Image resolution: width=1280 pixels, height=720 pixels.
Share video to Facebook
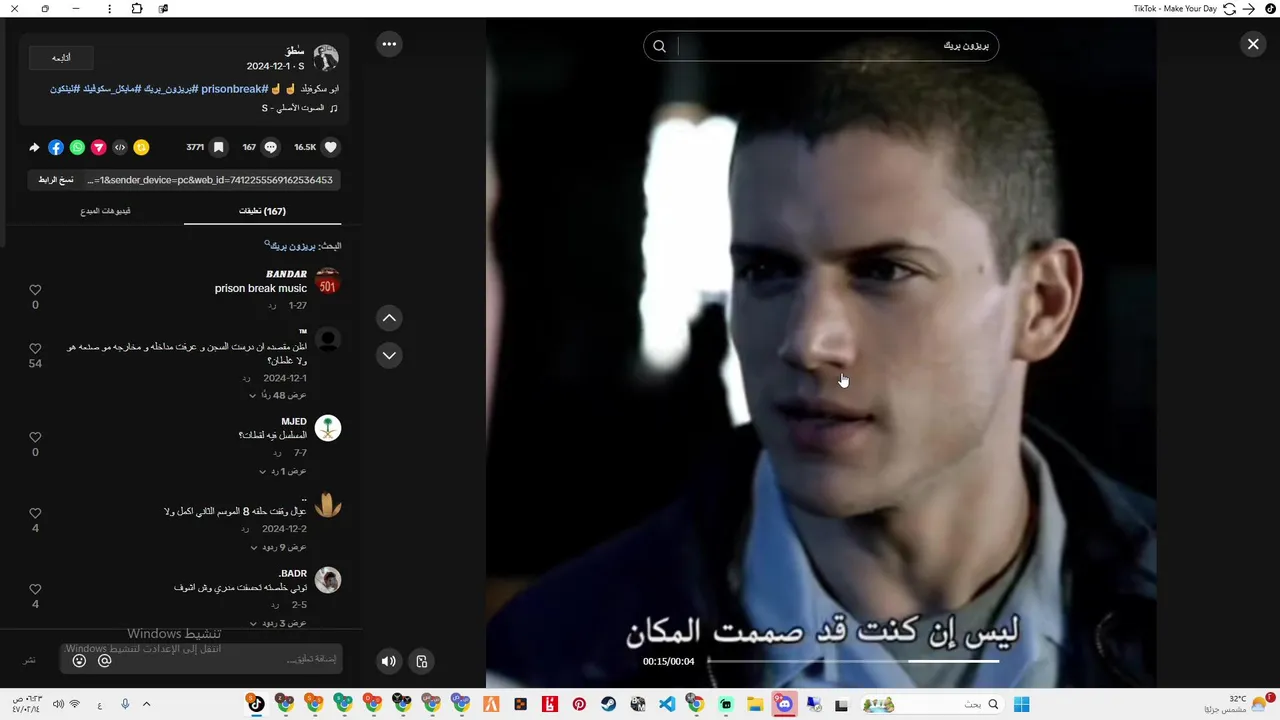56,147
